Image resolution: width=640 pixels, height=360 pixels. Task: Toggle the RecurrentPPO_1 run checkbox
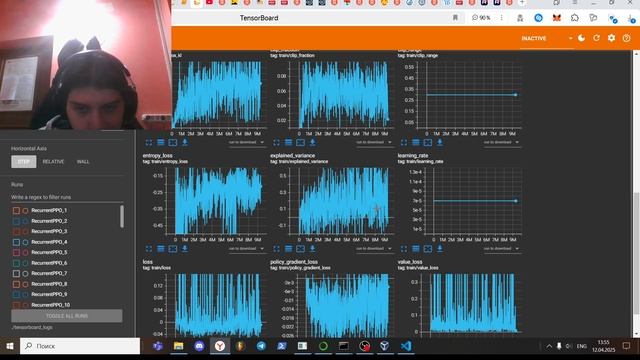16,211
